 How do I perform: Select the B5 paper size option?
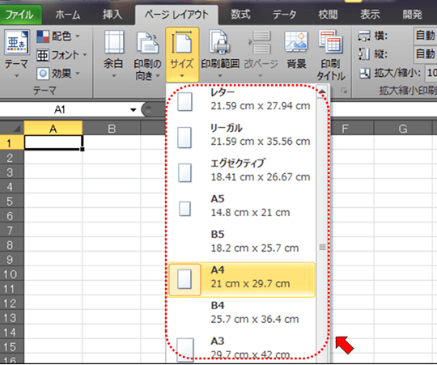coord(241,241)
